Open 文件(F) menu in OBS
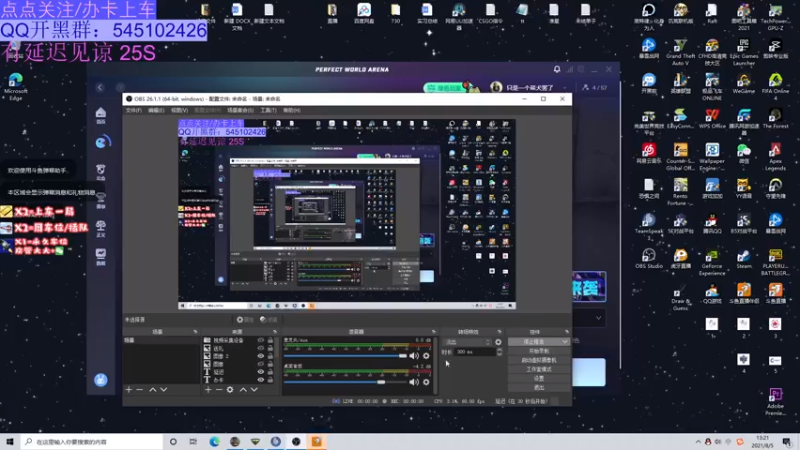 (134, 110)
